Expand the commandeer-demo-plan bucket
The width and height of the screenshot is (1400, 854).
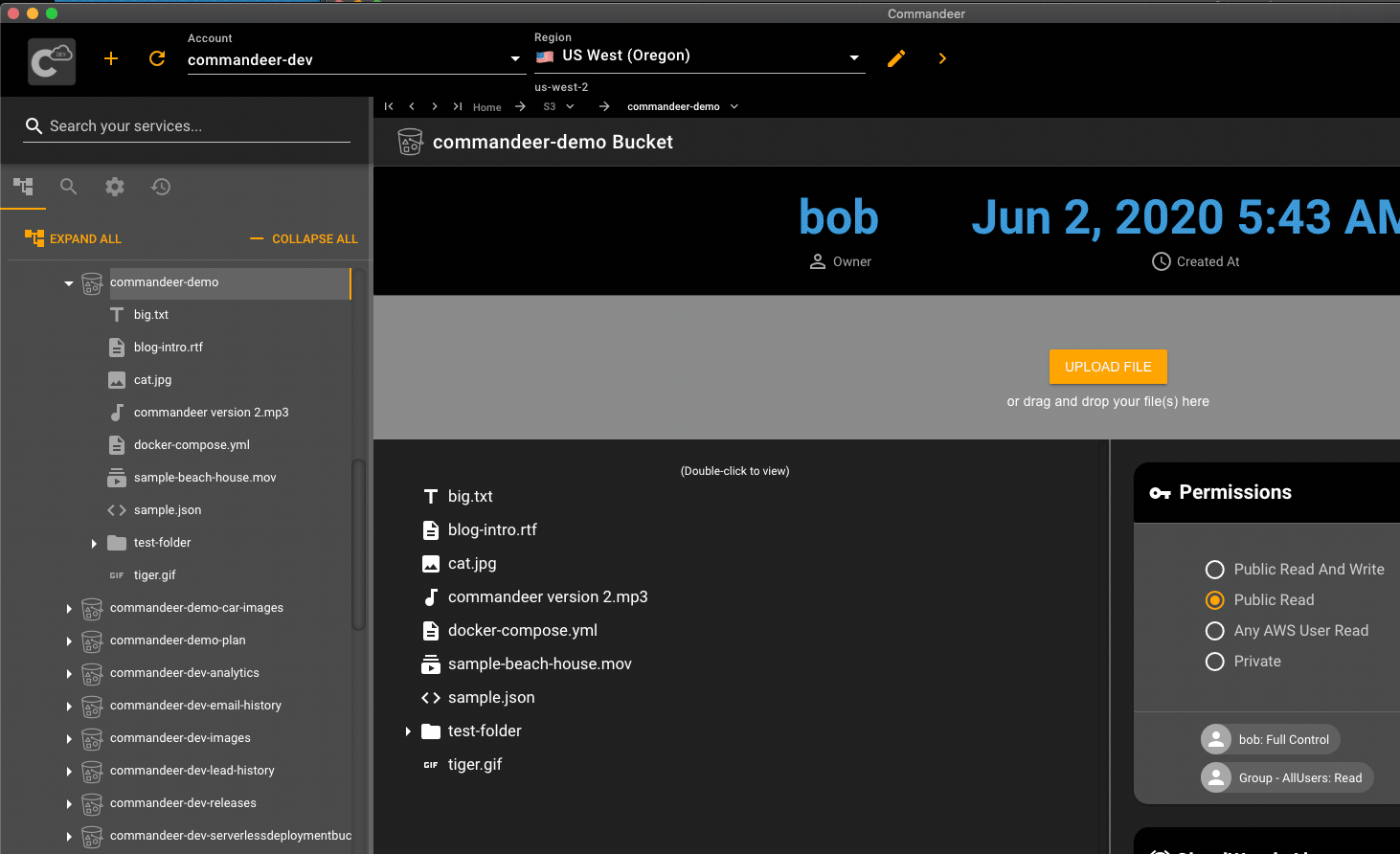pyautogui.click(x=69, y=641)
